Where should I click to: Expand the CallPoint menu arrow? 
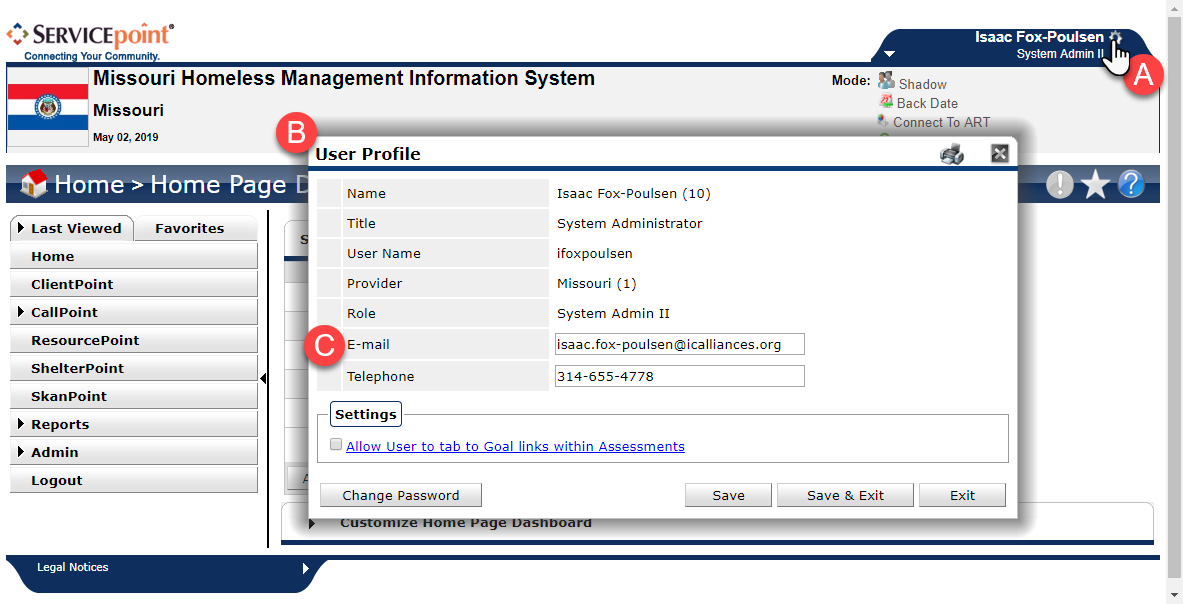click(x=21, y=311)
